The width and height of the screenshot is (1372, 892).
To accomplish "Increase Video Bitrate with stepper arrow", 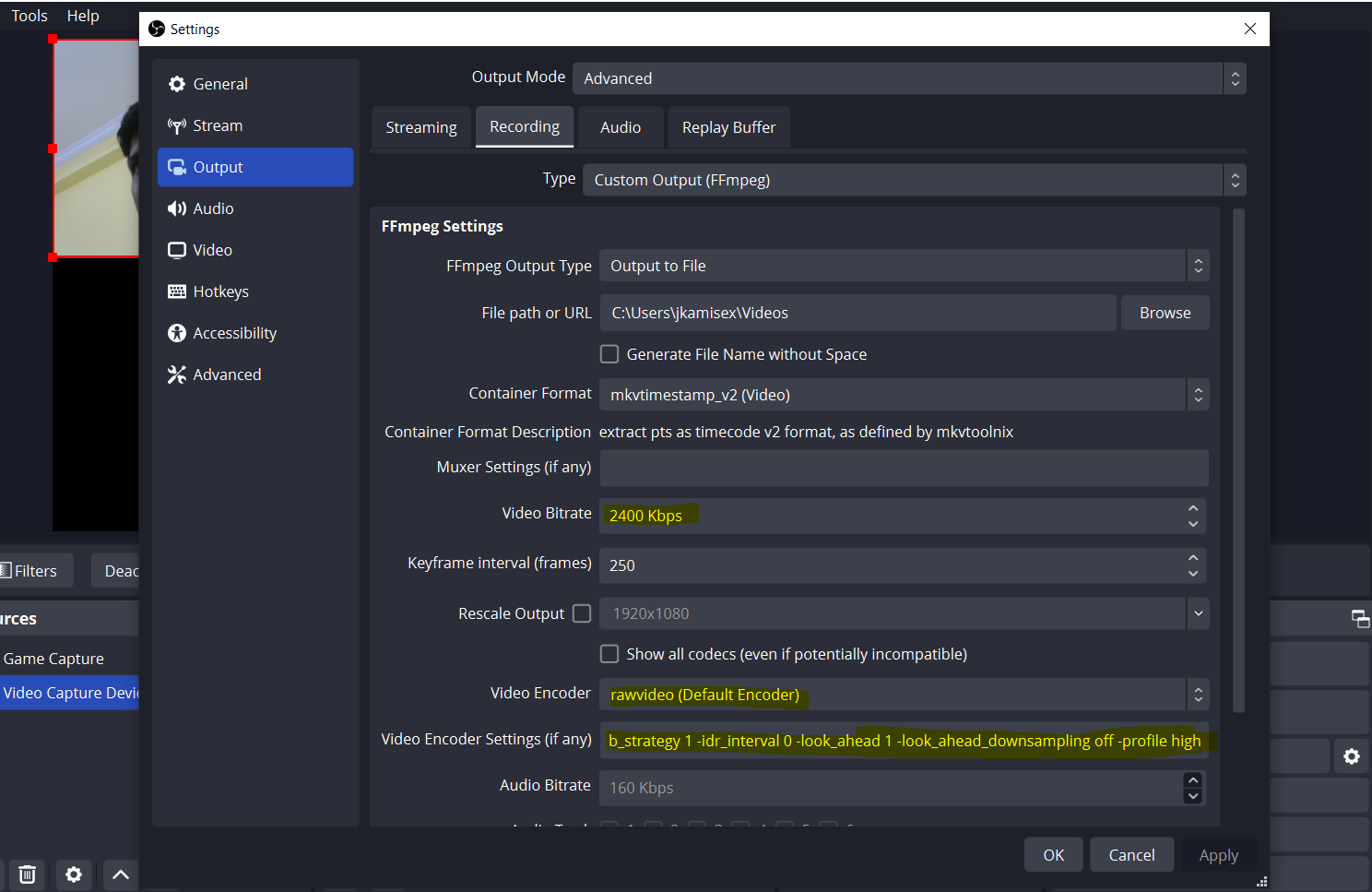I will [1192, 509].
